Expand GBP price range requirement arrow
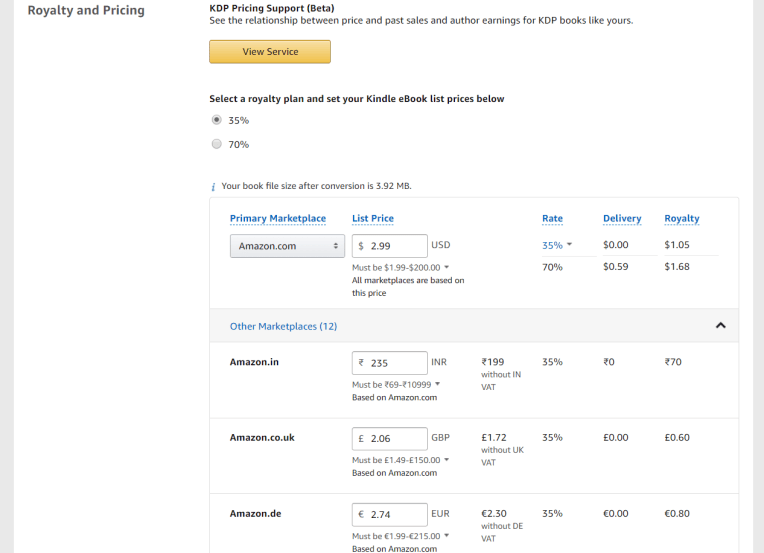Image resolution: width=764 pixels, height=553 pixels. [x=446, y=460]
